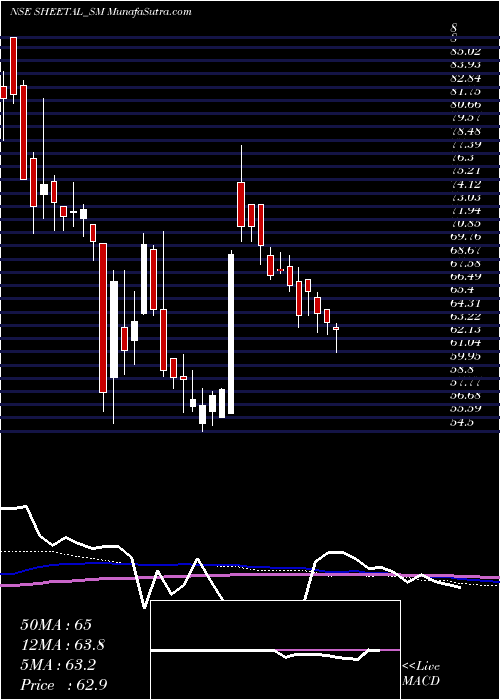Choose the 61.04 axis label
This screenshot has height=700, width=500.
[465, 342]
